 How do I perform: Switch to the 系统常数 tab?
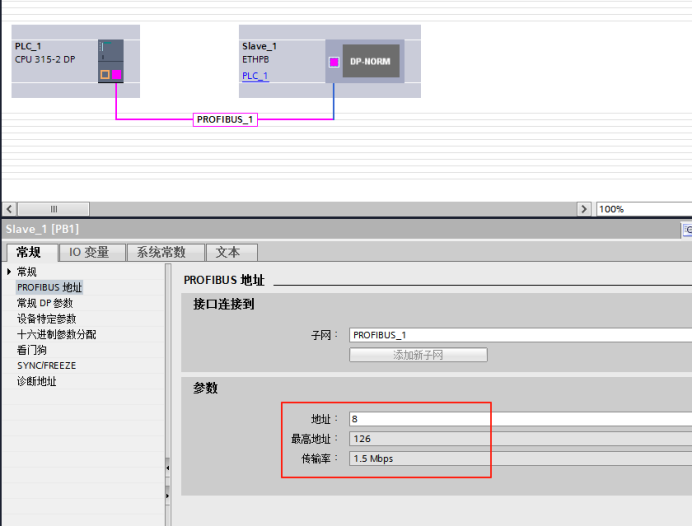pyautogui.click(x=165, y=252)
